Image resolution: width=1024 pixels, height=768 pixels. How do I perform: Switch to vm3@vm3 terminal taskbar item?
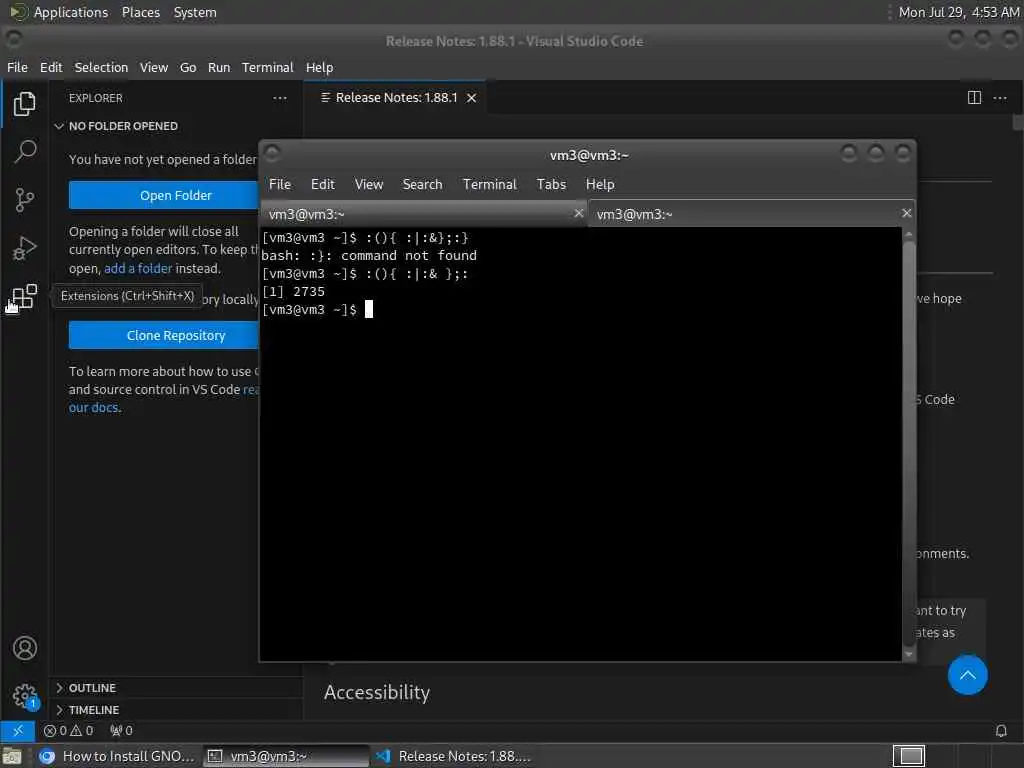pos(286,756)
